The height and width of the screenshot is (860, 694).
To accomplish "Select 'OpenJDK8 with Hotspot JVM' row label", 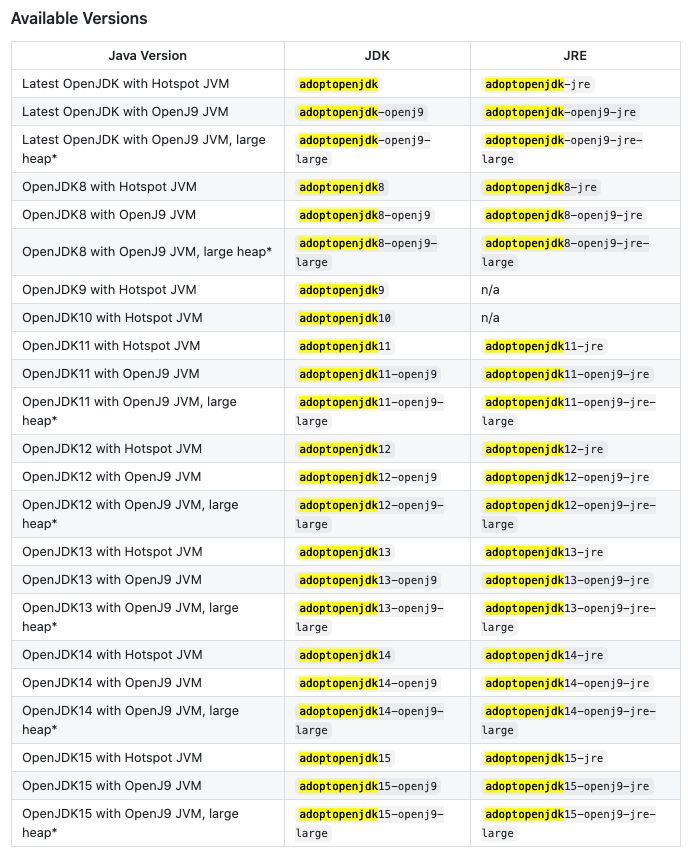I will [109, 187].
